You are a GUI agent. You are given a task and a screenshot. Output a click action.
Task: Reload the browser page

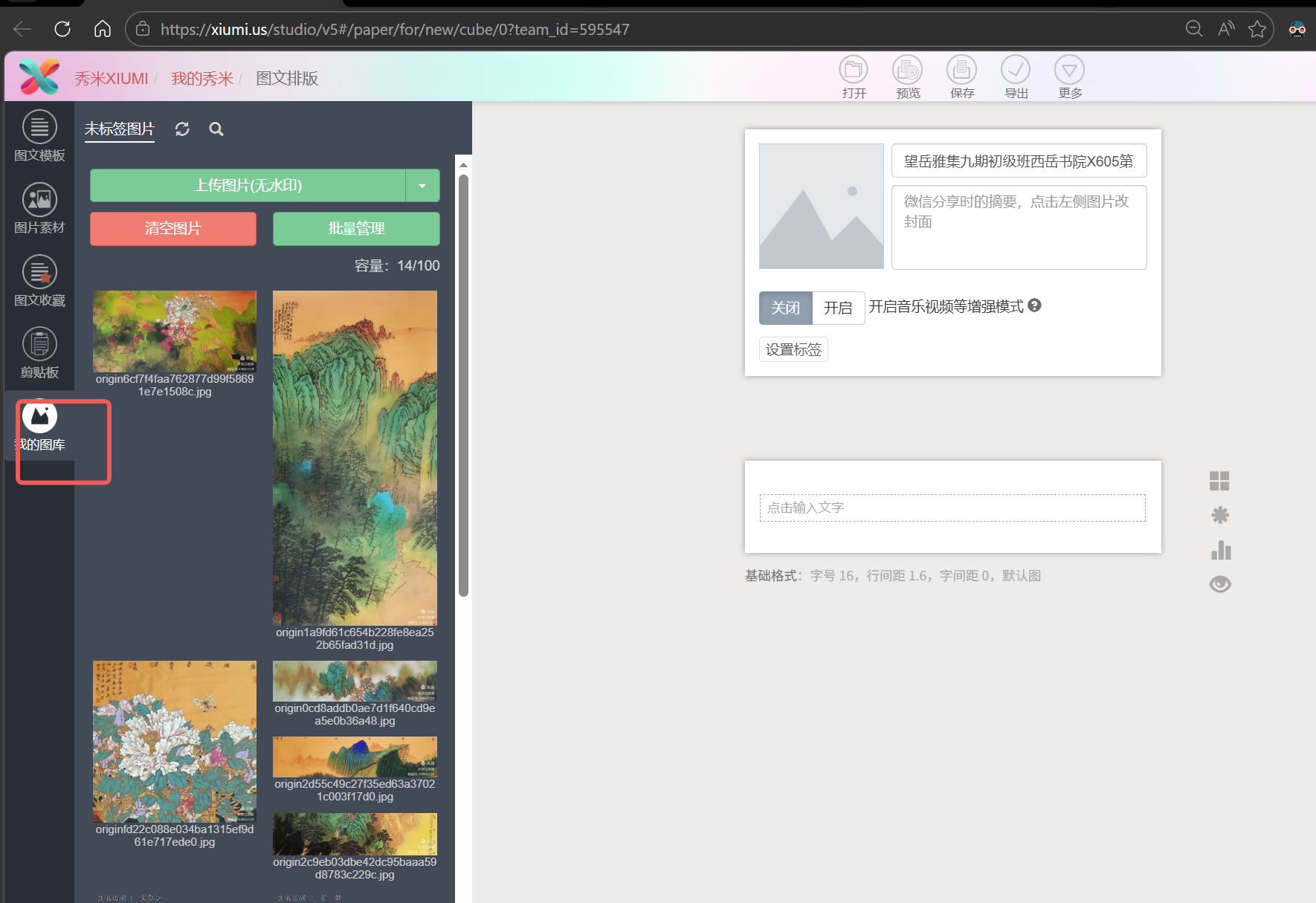[62, 29]
